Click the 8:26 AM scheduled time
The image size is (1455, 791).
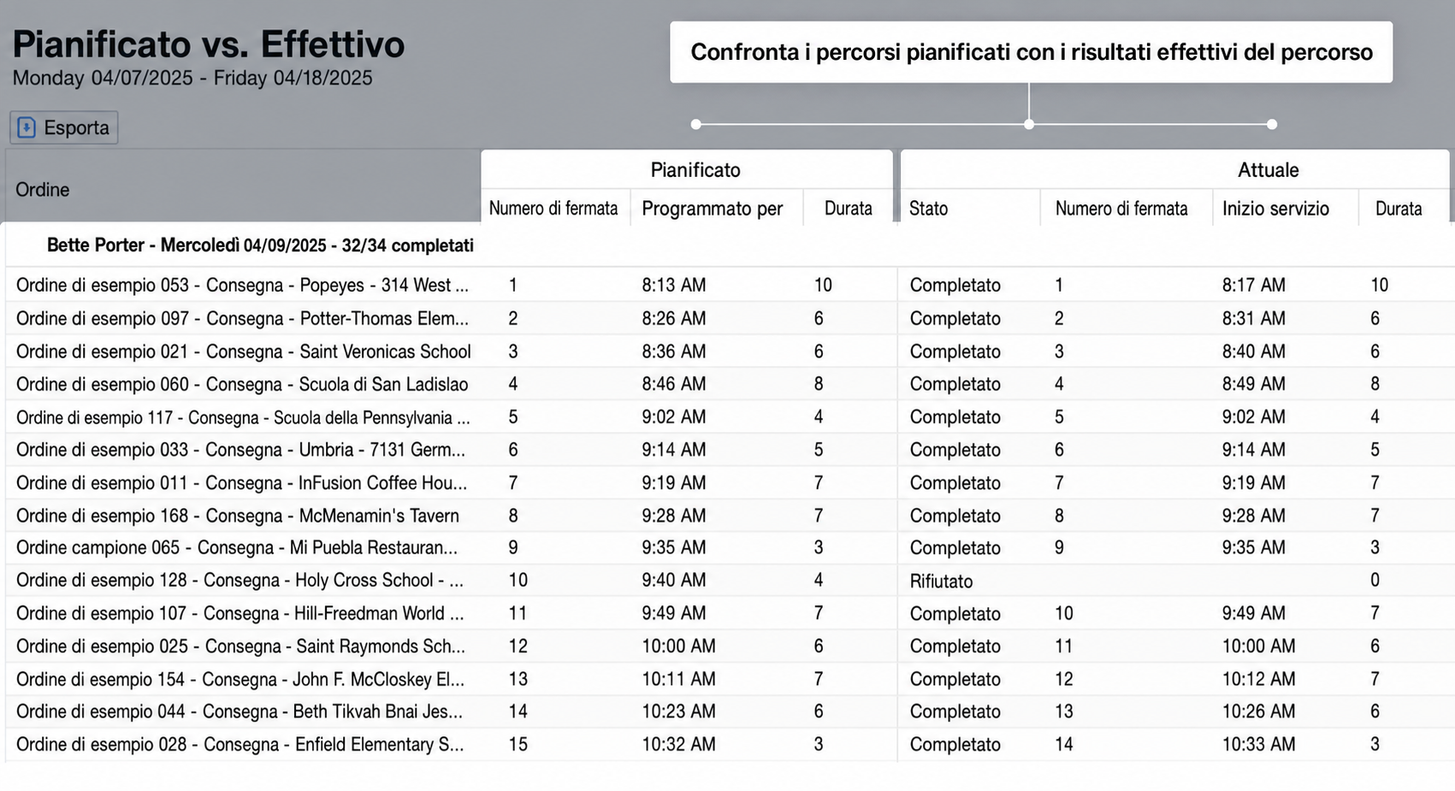(674, 318)
